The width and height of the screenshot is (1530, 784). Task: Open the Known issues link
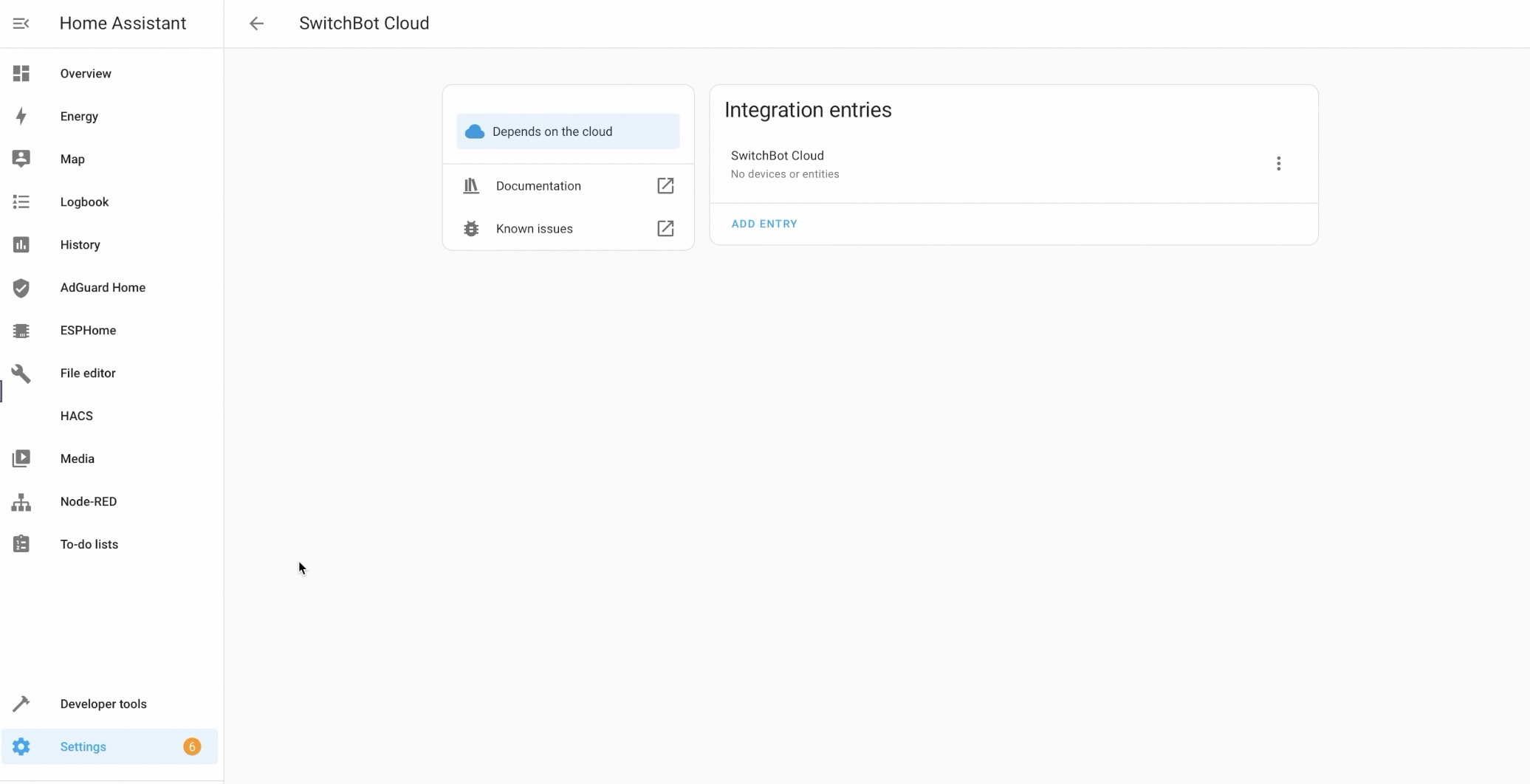click(x=569, y=229)
